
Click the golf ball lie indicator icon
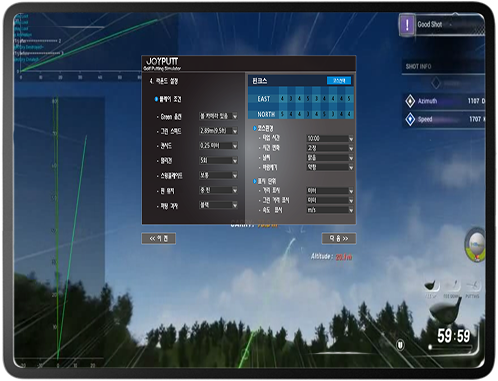(476, 246)
